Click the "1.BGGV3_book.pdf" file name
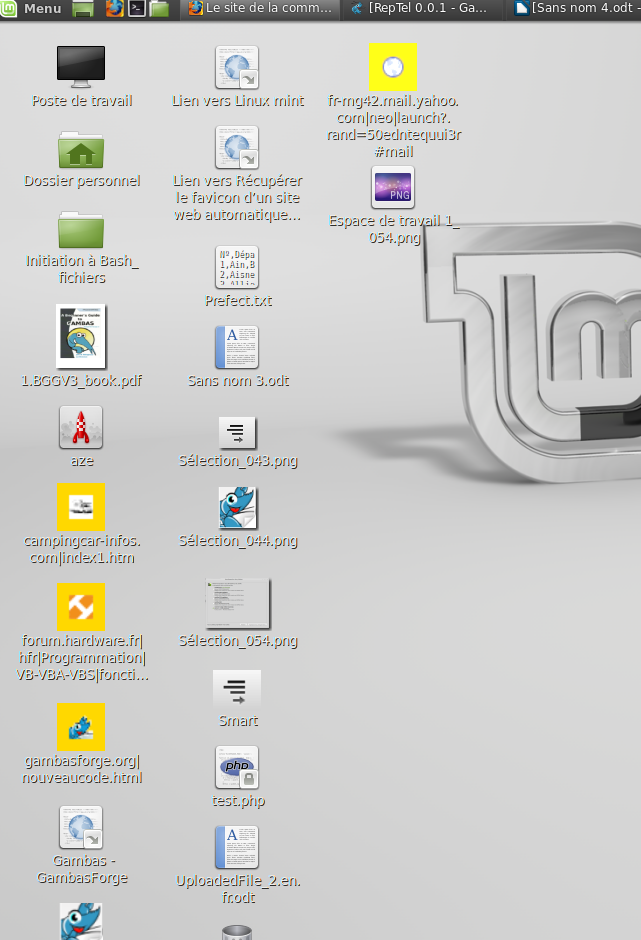The image size is (641, 940). point(82,381)
